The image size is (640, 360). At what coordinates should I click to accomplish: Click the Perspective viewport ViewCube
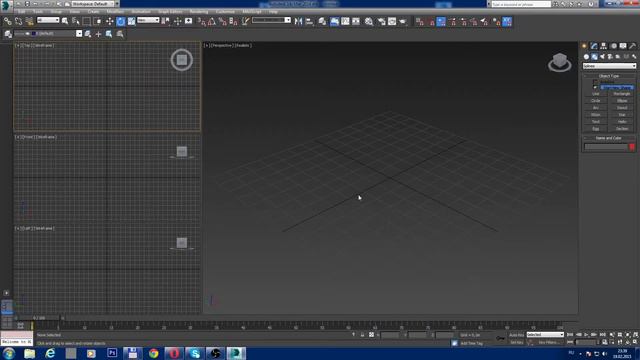pos(560,62)
